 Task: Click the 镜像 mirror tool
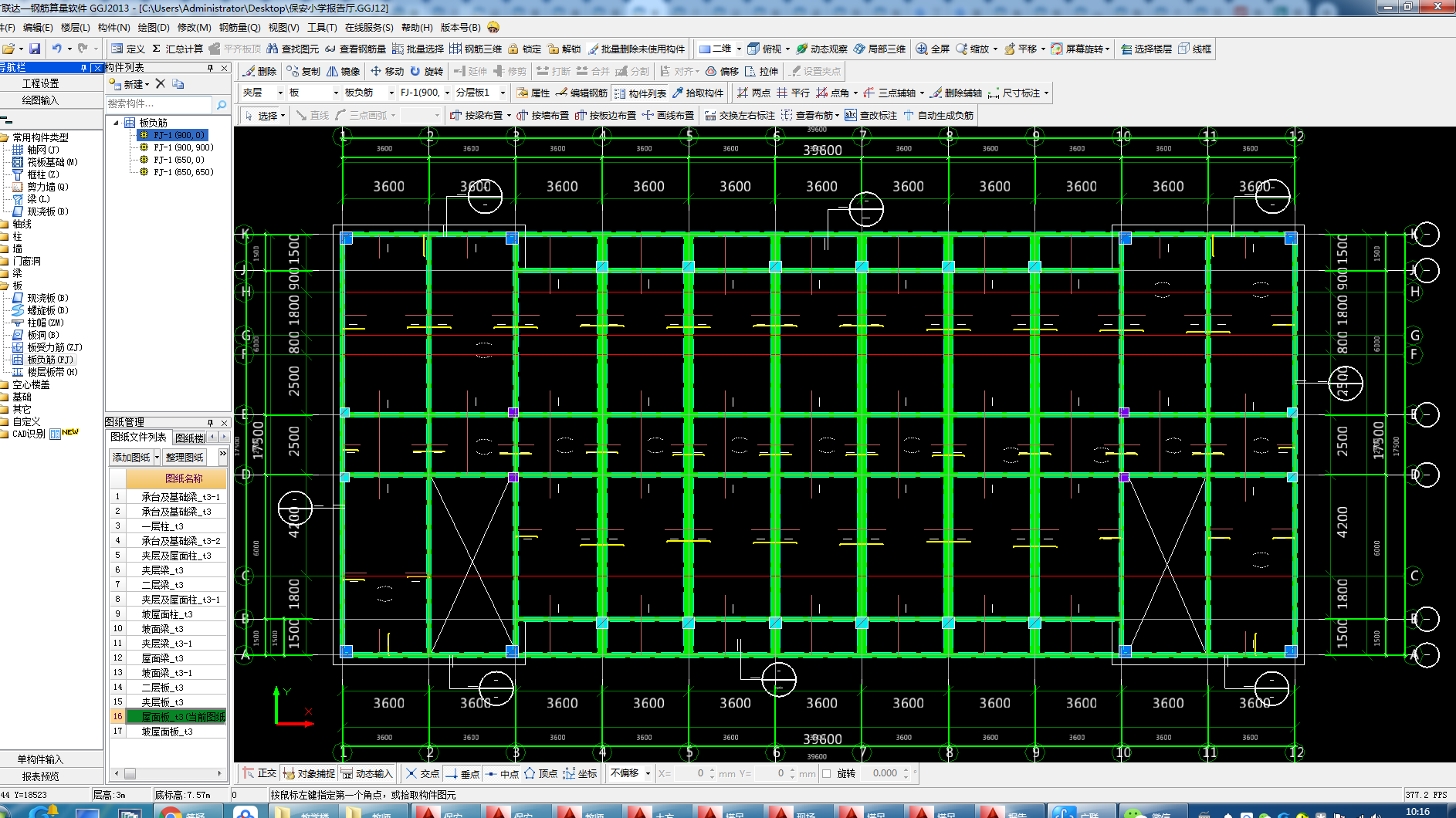tap(343, 71)
